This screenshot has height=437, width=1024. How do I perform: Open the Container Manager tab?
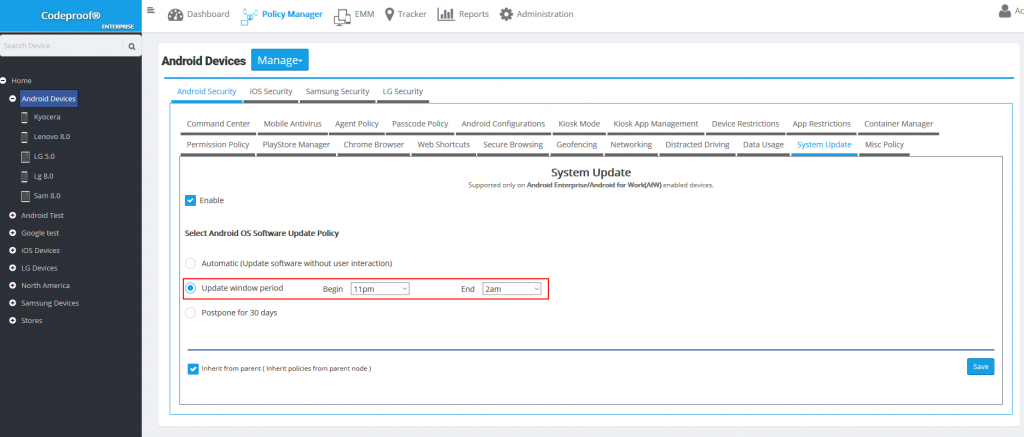pos(899,124)
